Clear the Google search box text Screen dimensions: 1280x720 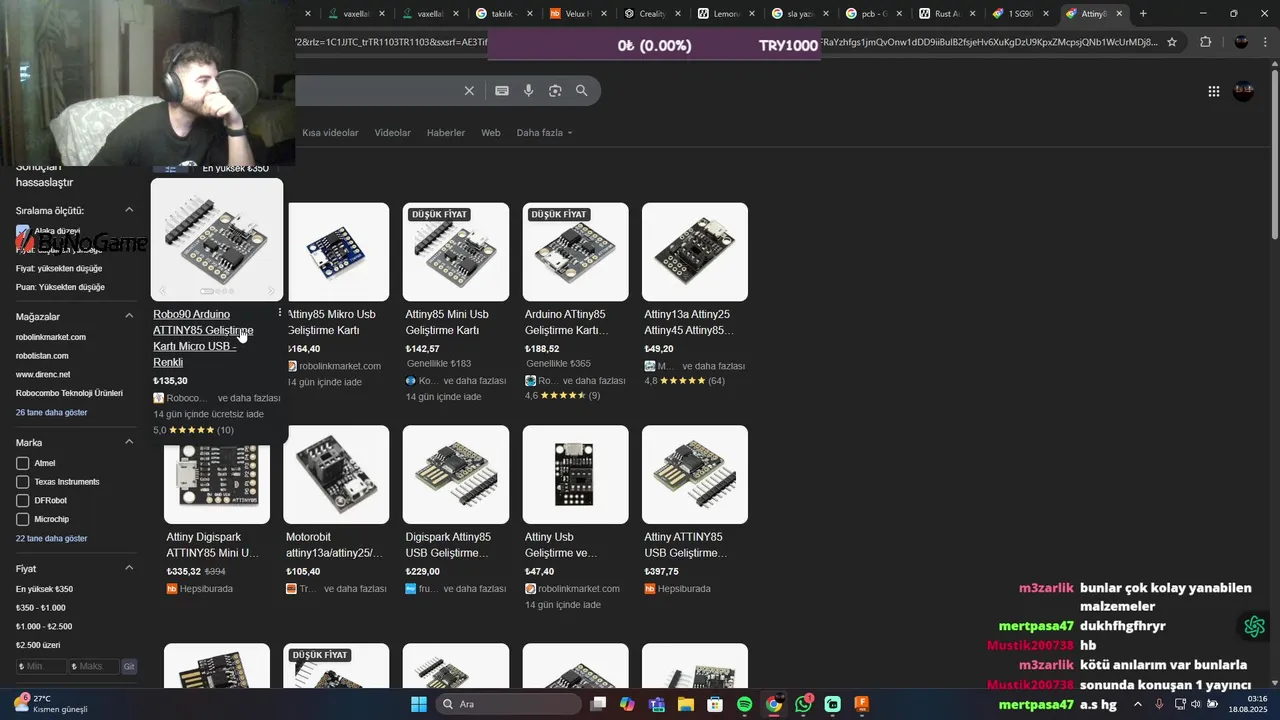click(x=469, y=91)
